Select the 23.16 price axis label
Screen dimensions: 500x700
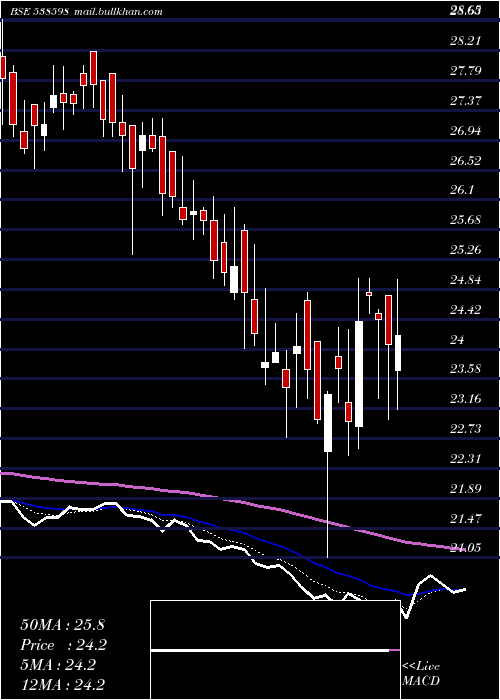[x=465, y=399]
